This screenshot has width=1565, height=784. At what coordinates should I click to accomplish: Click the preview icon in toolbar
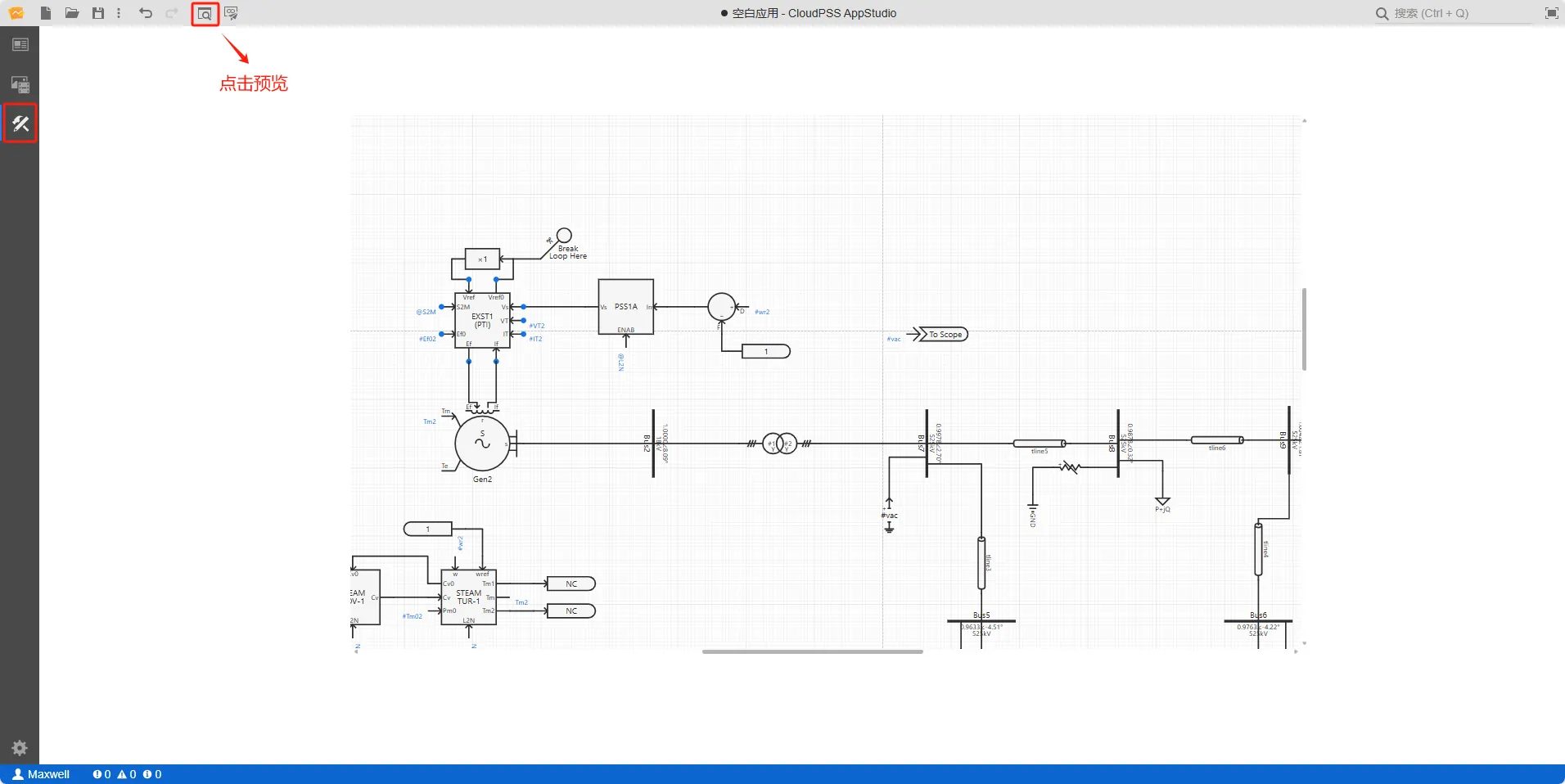[205, 14]
